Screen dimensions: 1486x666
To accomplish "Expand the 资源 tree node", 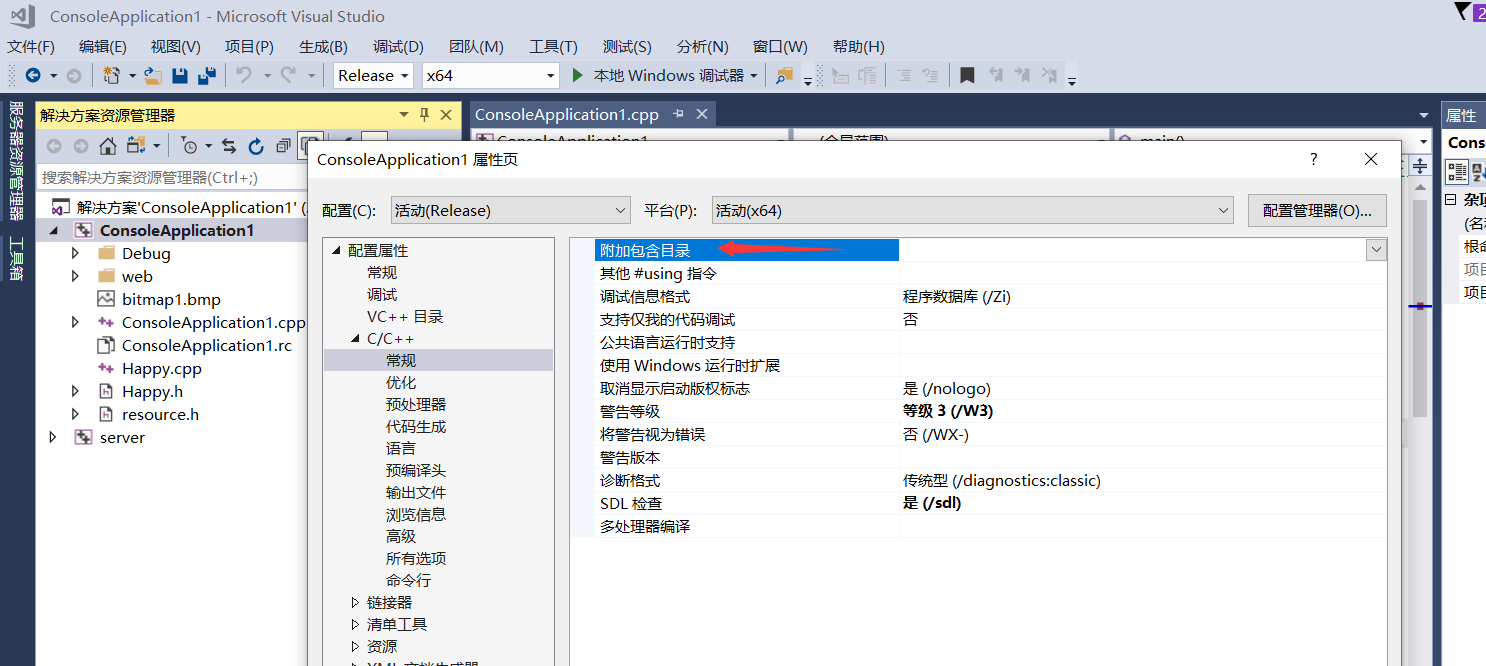I will coord(355,647).
